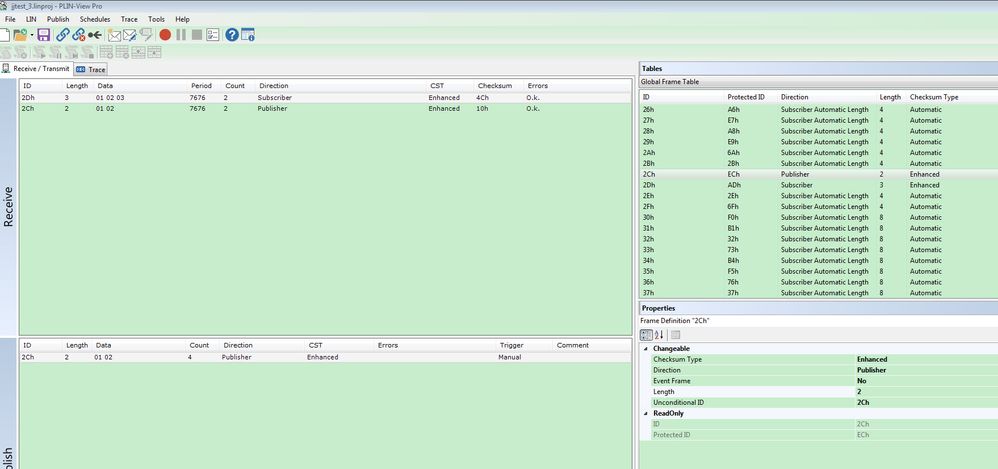This screenshot has height=469, width=998.
Task: Start trace recording with the red circle button
Action: click(x=165, y=34)
